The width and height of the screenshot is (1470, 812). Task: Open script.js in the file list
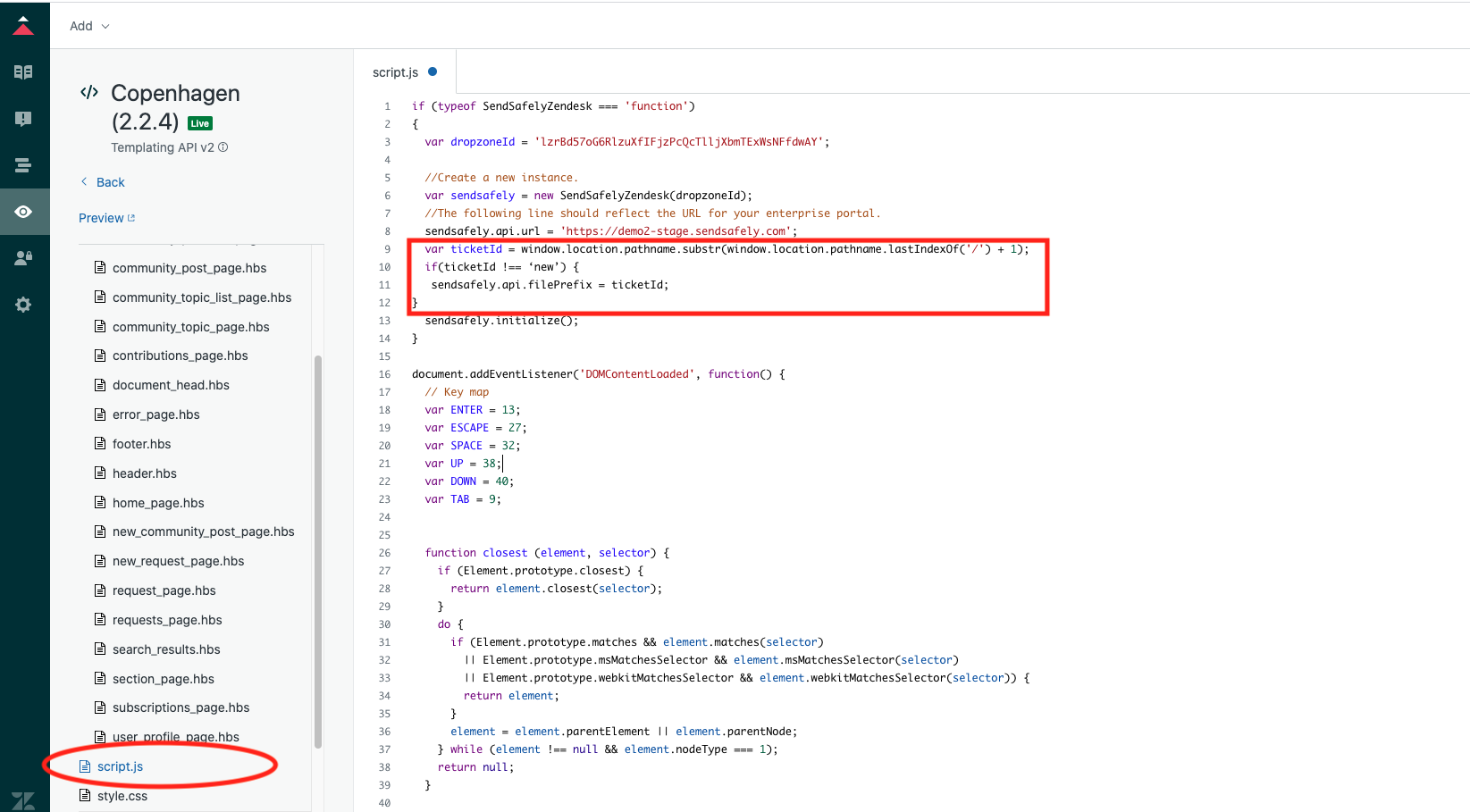coord(120,766)
